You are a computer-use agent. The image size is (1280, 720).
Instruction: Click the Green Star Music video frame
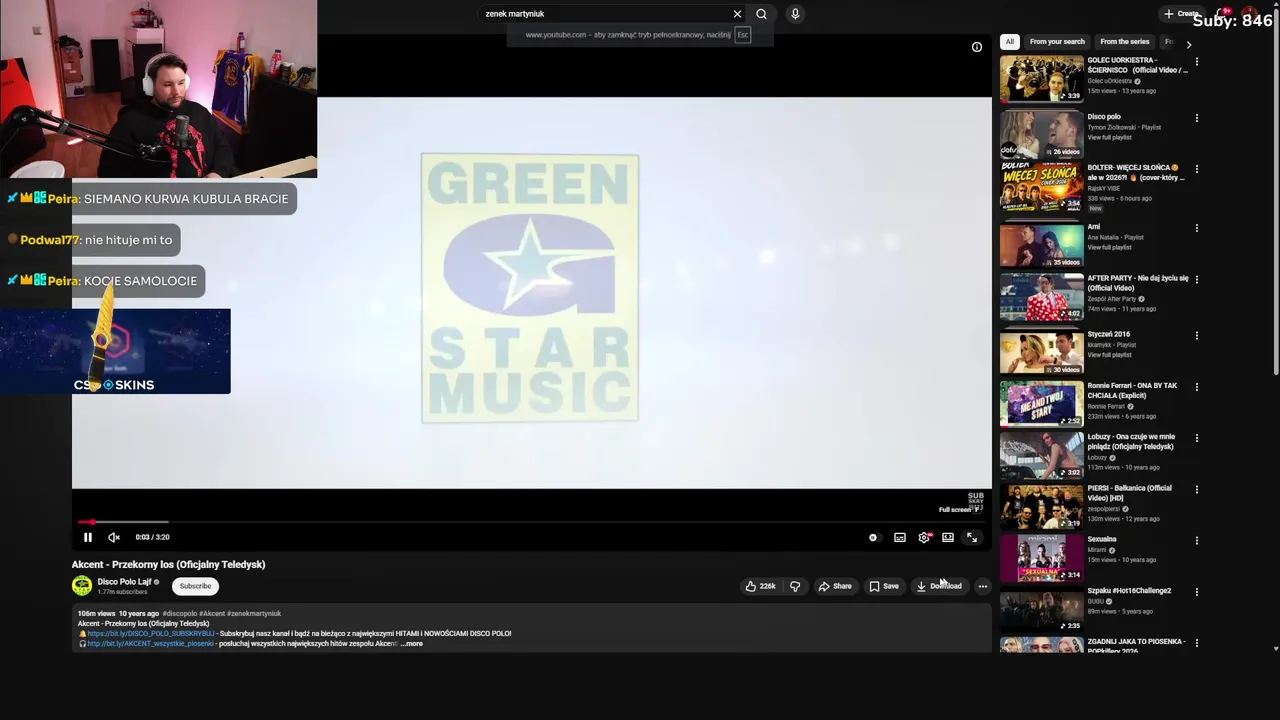point(531,292)
